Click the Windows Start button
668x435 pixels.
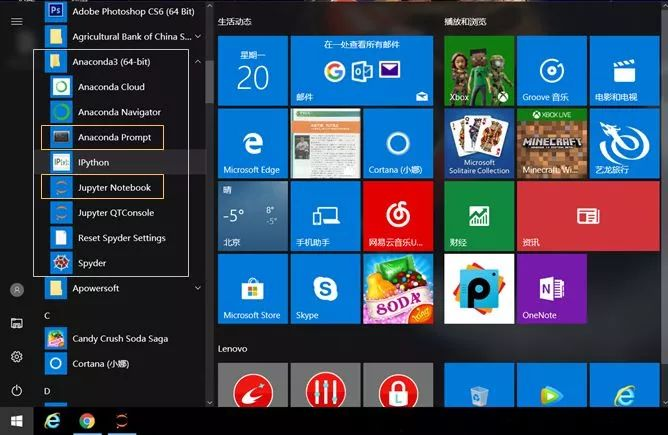pos(17,421)
